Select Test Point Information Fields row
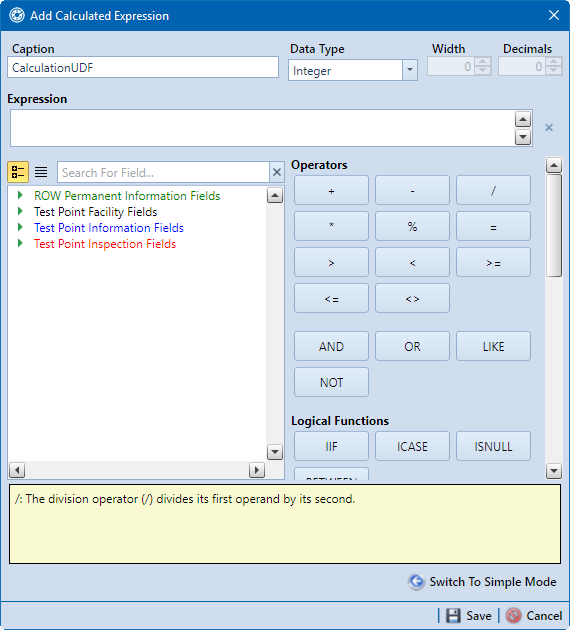This screenshot has width=570, height=630. (x=109, y=228)
